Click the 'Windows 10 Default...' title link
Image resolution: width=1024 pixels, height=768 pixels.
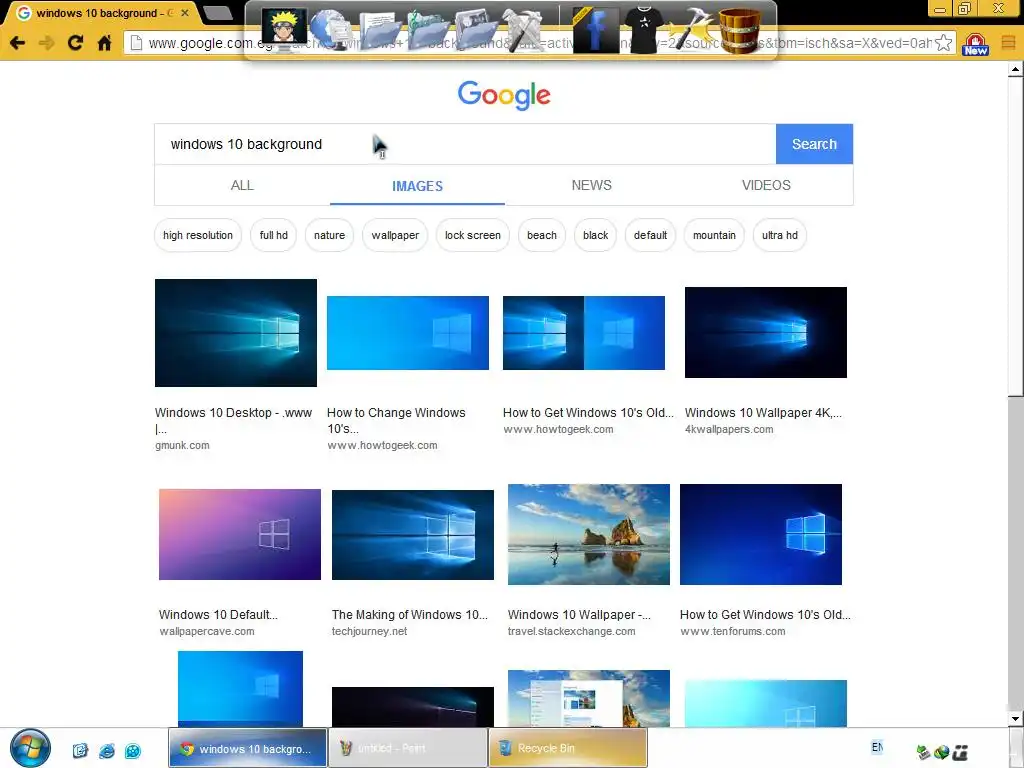click(x=218, y=615)
